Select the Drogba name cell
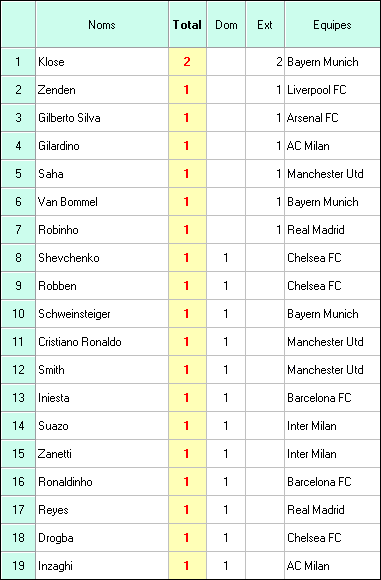 102,537
